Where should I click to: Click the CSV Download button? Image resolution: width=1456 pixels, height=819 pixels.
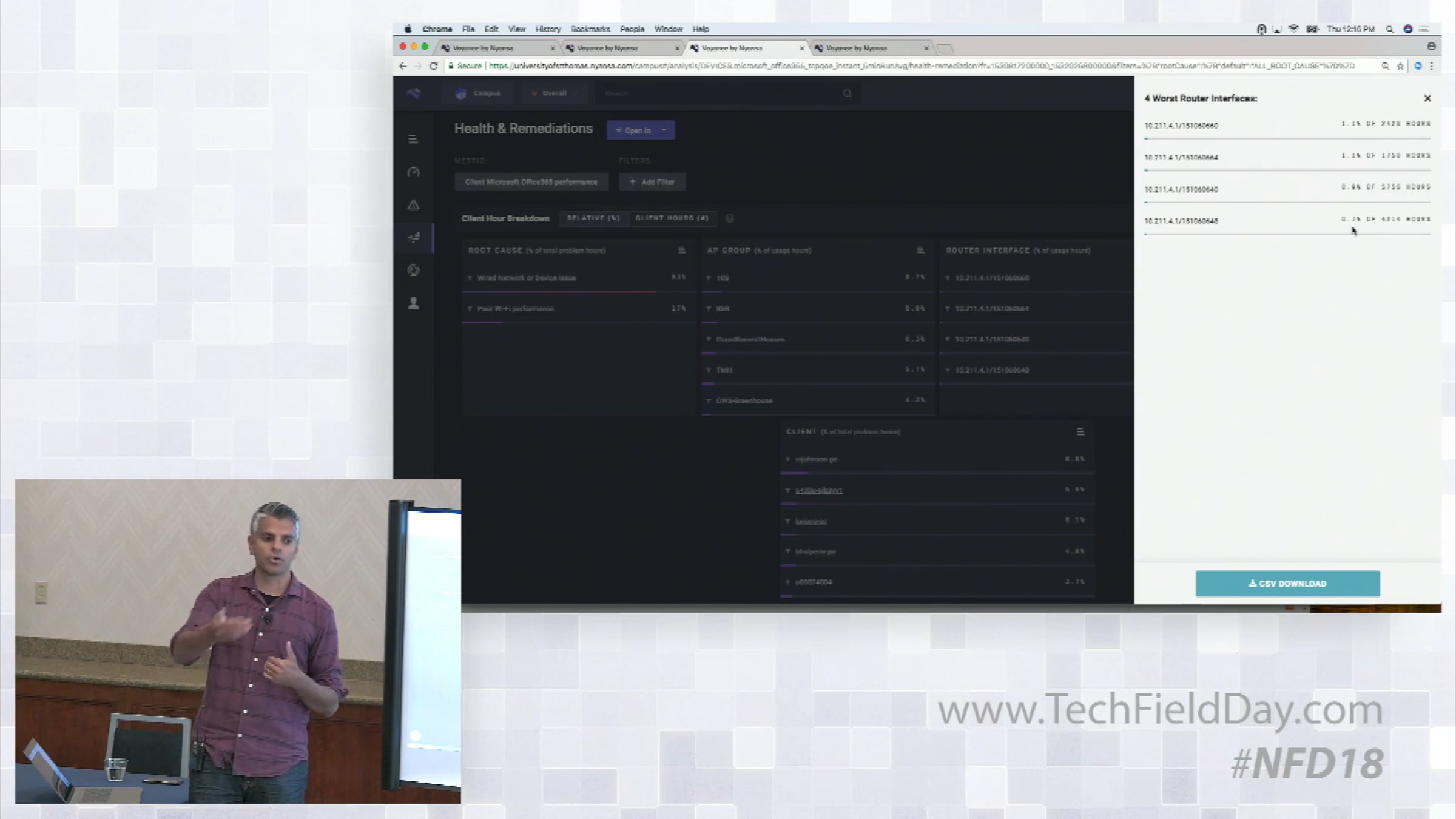(x=1287, y=584)
